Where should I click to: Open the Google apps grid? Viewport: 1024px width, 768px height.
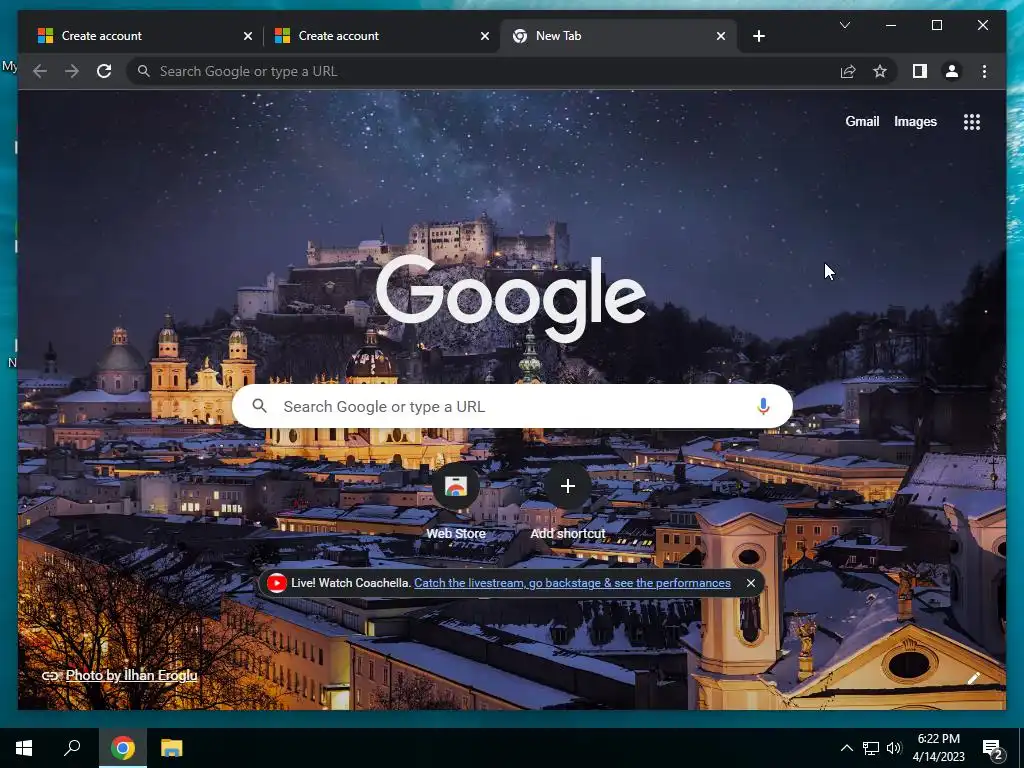(972, 121)
